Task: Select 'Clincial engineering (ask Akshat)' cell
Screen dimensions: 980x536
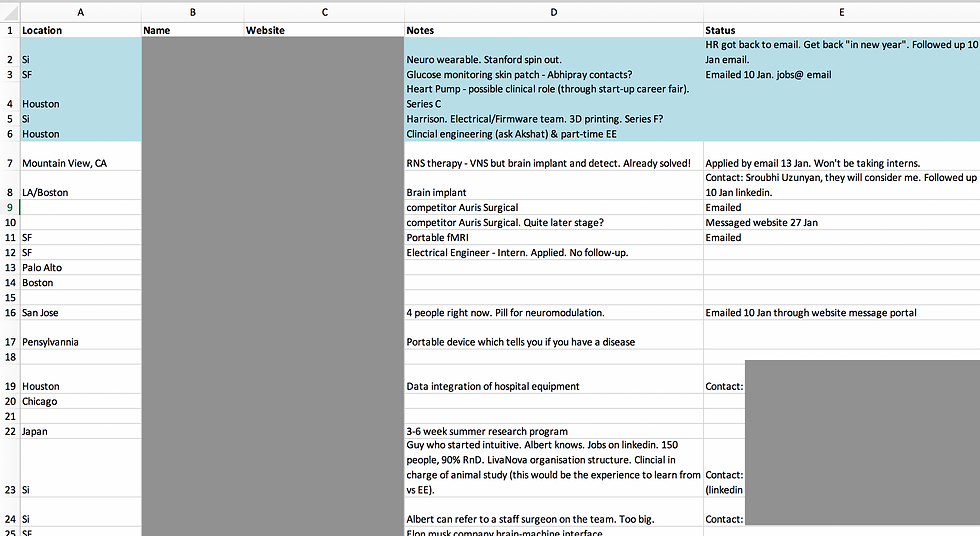Action: click(554, 134)
